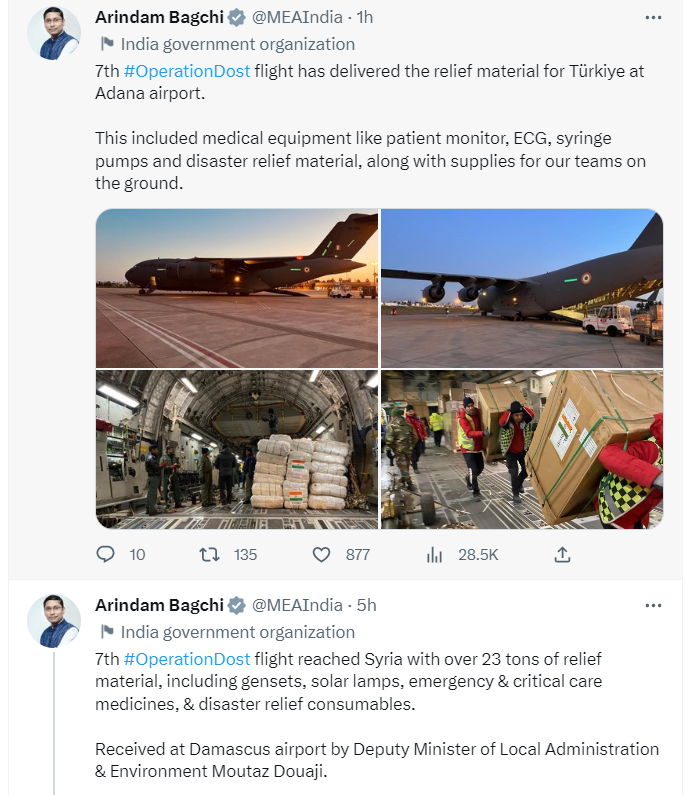The image size is (685, 795).
Task: Like the first Operation Dost tweet
Action: [321, 554]
